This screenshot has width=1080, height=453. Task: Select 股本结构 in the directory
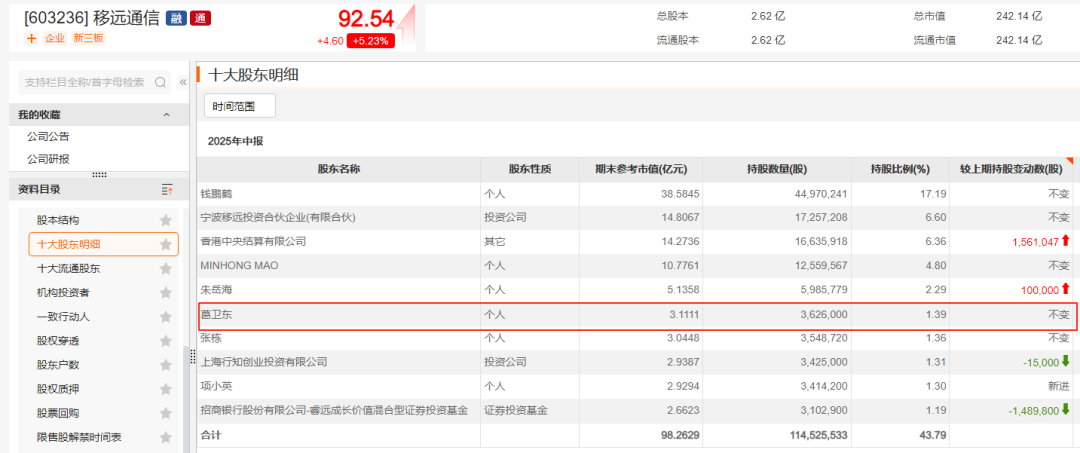(58, 220)
